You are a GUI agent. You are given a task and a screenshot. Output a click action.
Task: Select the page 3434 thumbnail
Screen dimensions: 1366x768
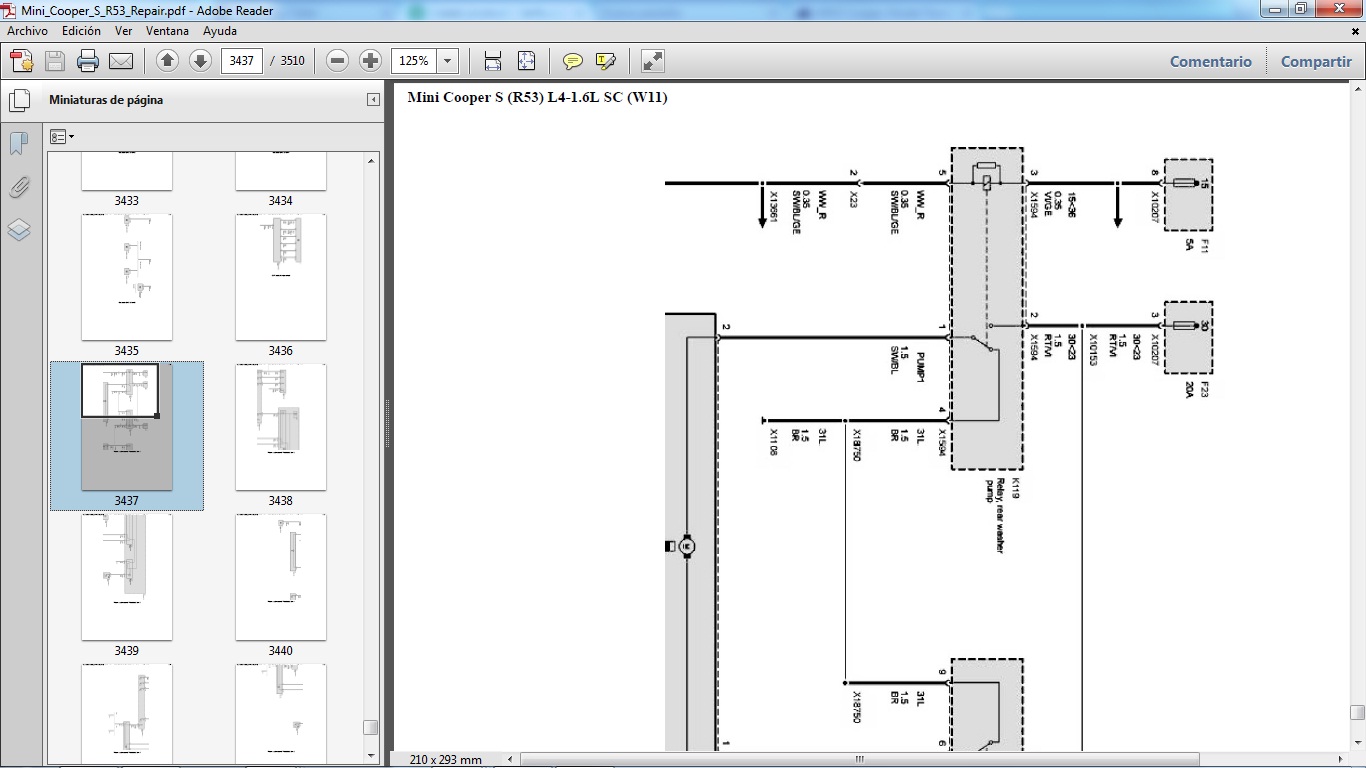click(x=281, y=172)
